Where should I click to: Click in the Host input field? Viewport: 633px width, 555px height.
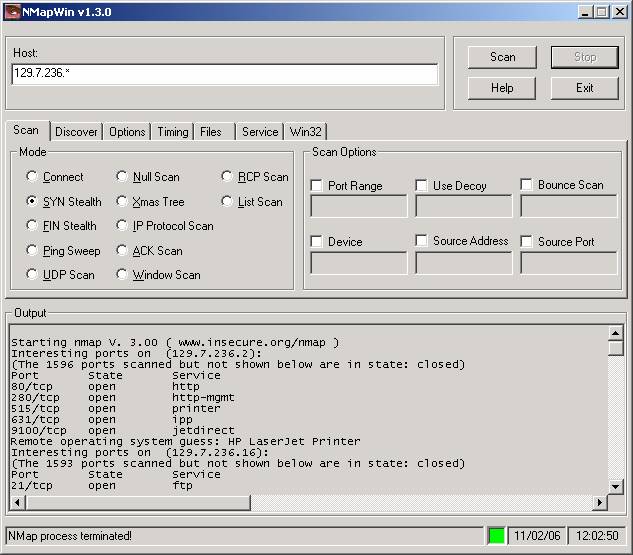click(x=224, y=75)
